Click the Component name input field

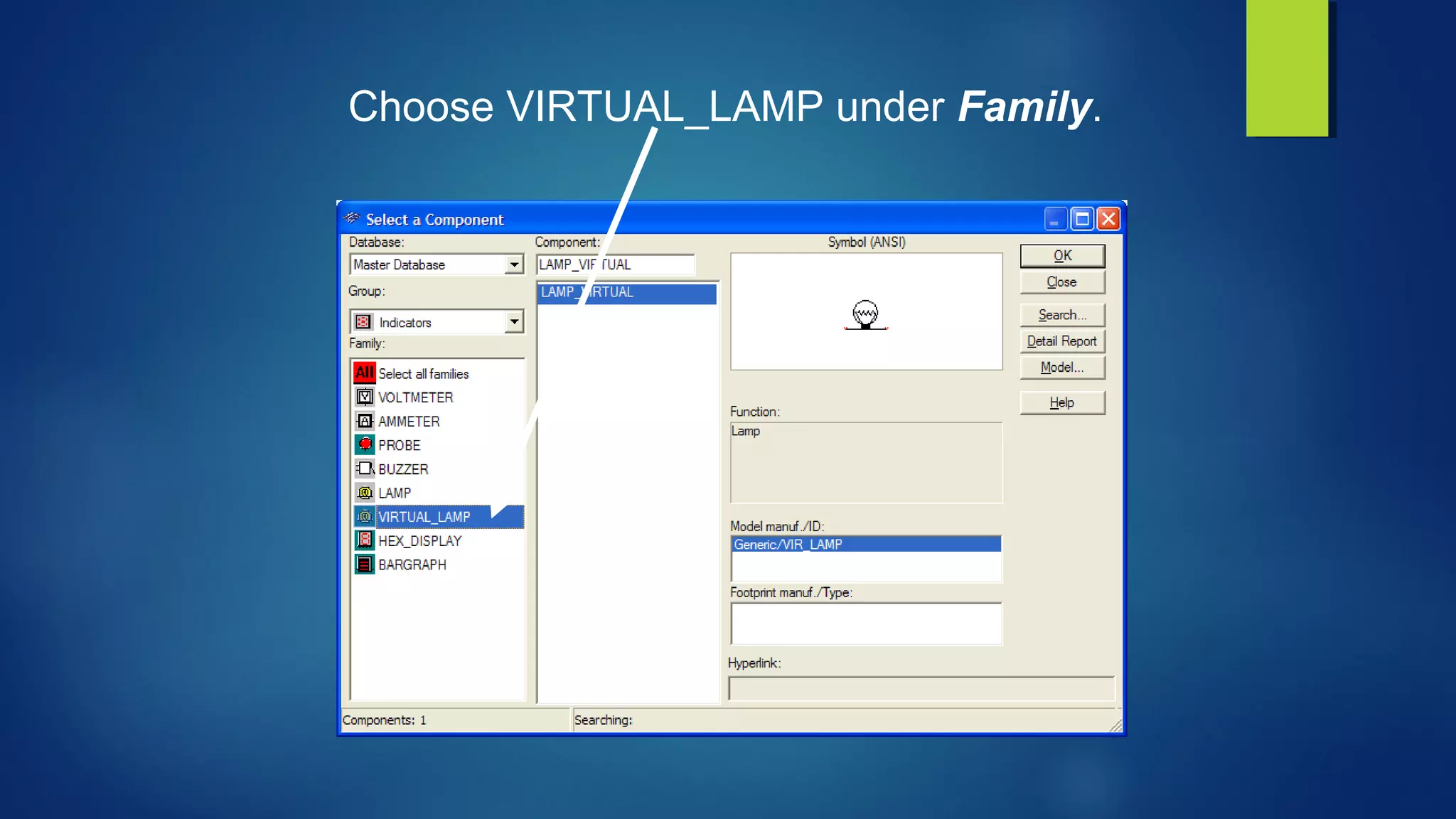point(616,264)
